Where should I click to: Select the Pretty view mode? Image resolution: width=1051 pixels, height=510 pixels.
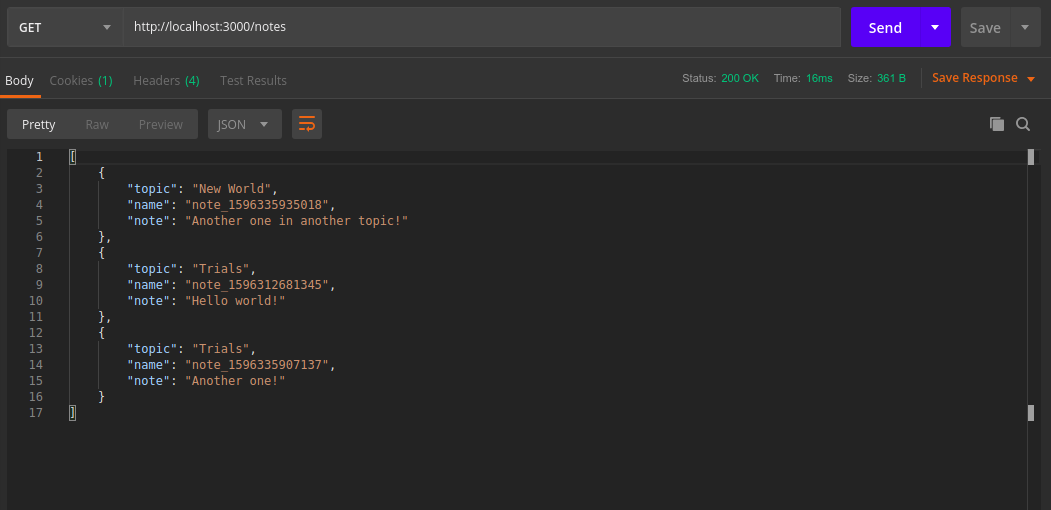click(39, 125)
